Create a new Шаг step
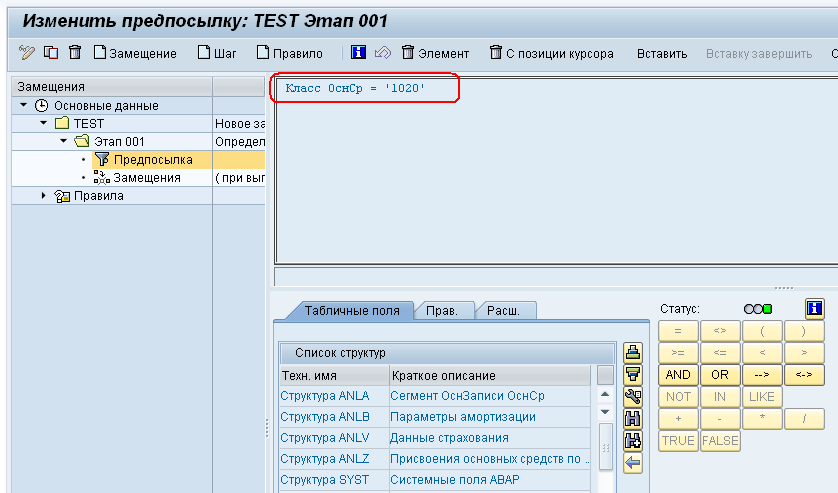 217,53
